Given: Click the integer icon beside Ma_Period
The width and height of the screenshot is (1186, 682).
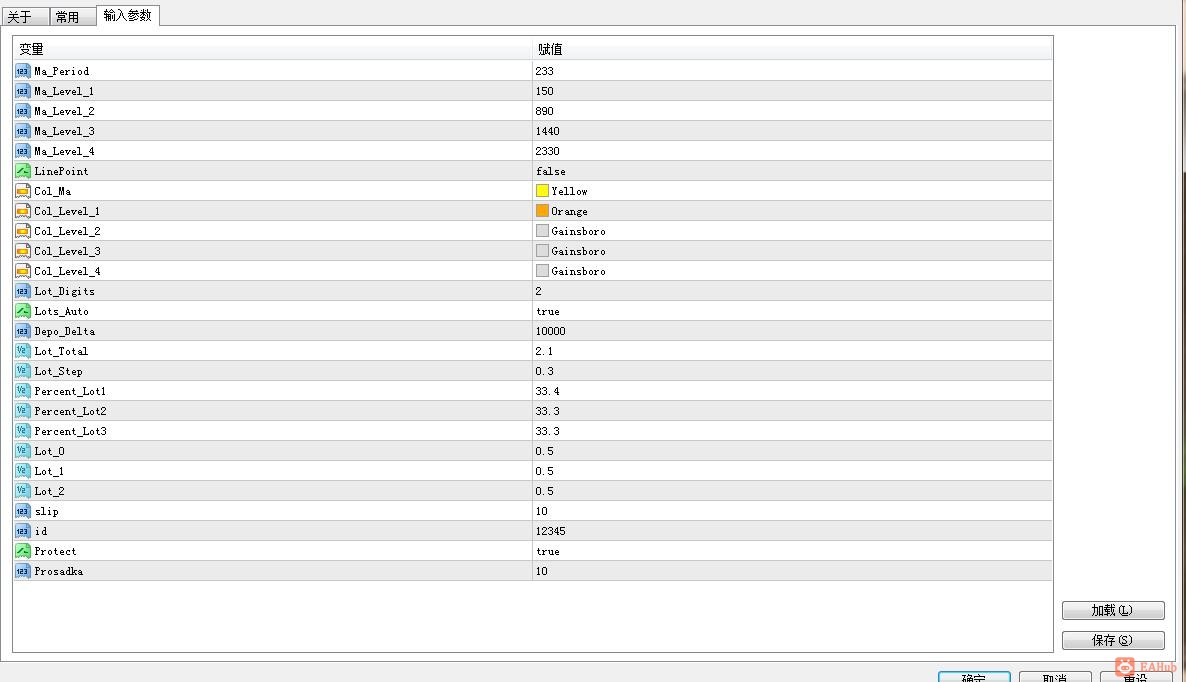Looking at the screenshot, I should [x=23, y=71].
